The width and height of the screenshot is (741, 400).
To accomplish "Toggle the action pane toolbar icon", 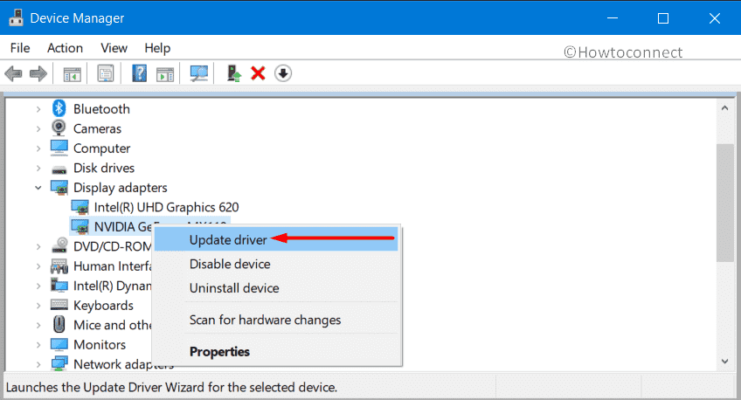I will (x=165, y=74).
